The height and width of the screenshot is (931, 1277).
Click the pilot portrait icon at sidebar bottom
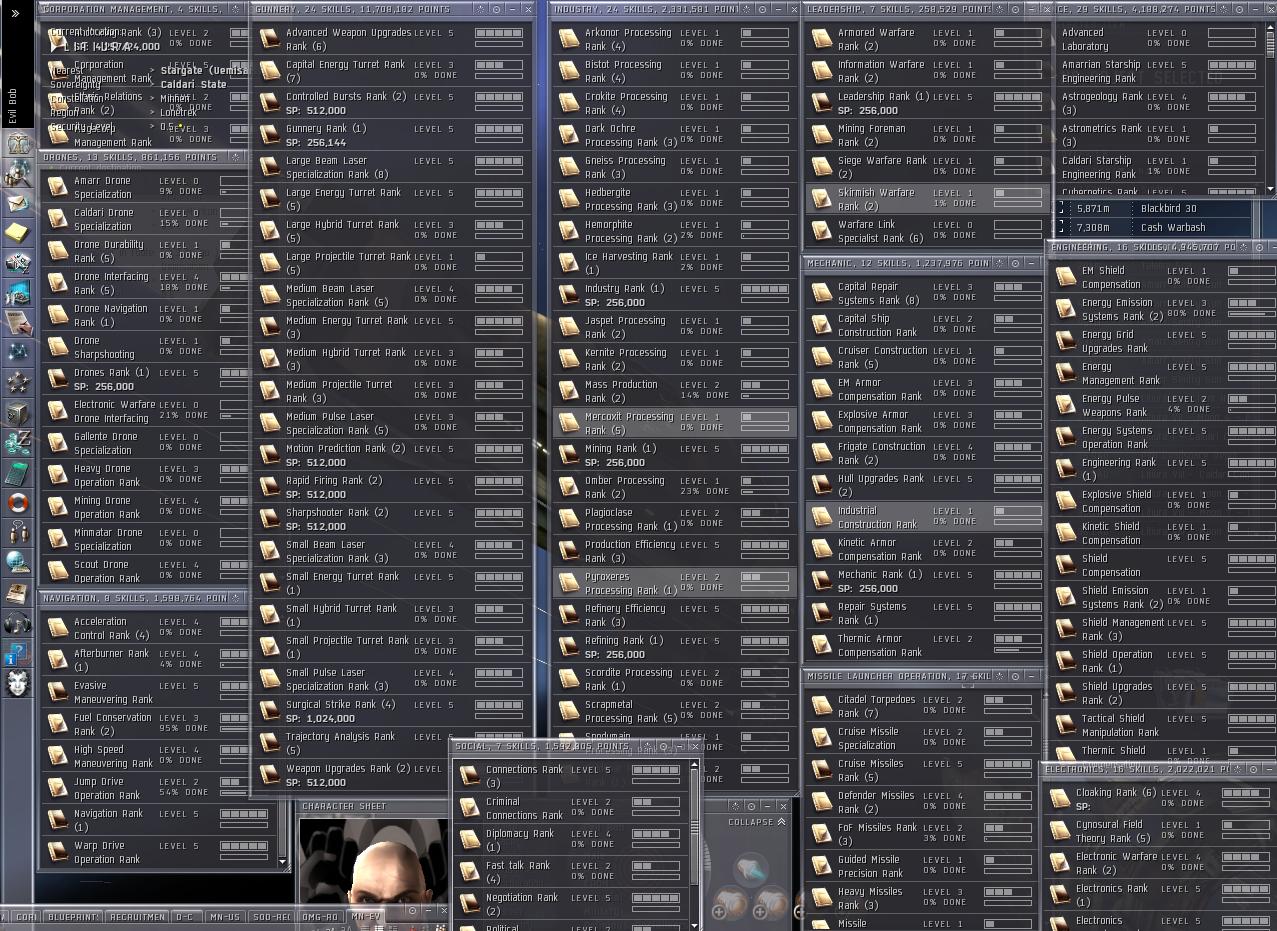[18, 684]
